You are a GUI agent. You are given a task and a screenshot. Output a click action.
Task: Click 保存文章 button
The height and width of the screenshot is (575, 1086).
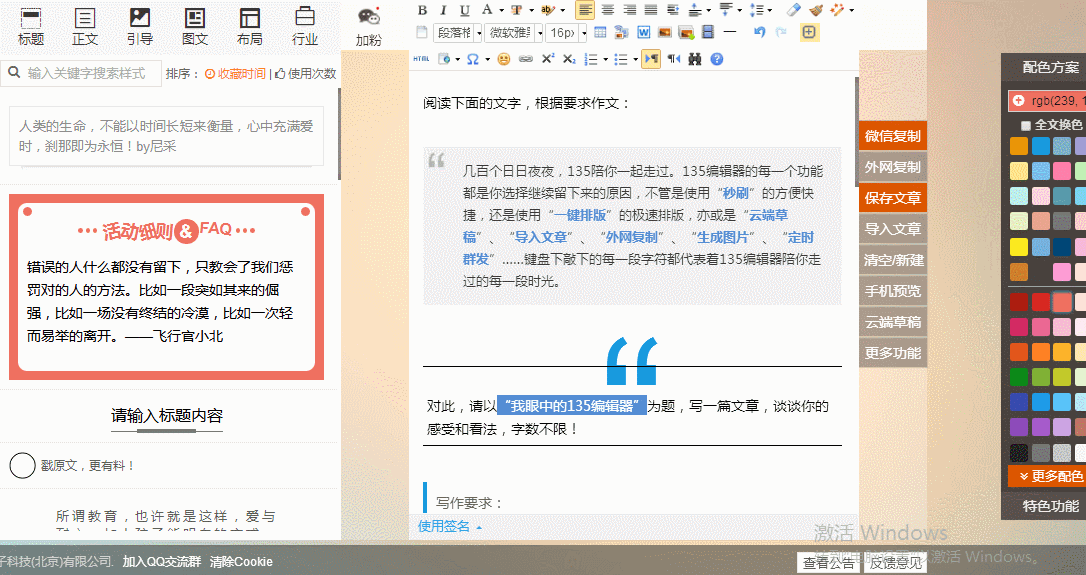893,198
